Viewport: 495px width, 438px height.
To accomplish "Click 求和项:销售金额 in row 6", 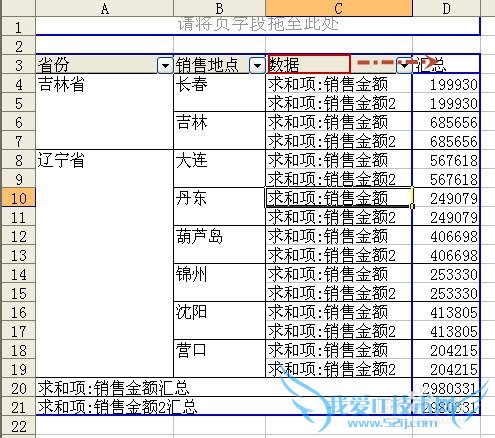I will pos(339,122).
